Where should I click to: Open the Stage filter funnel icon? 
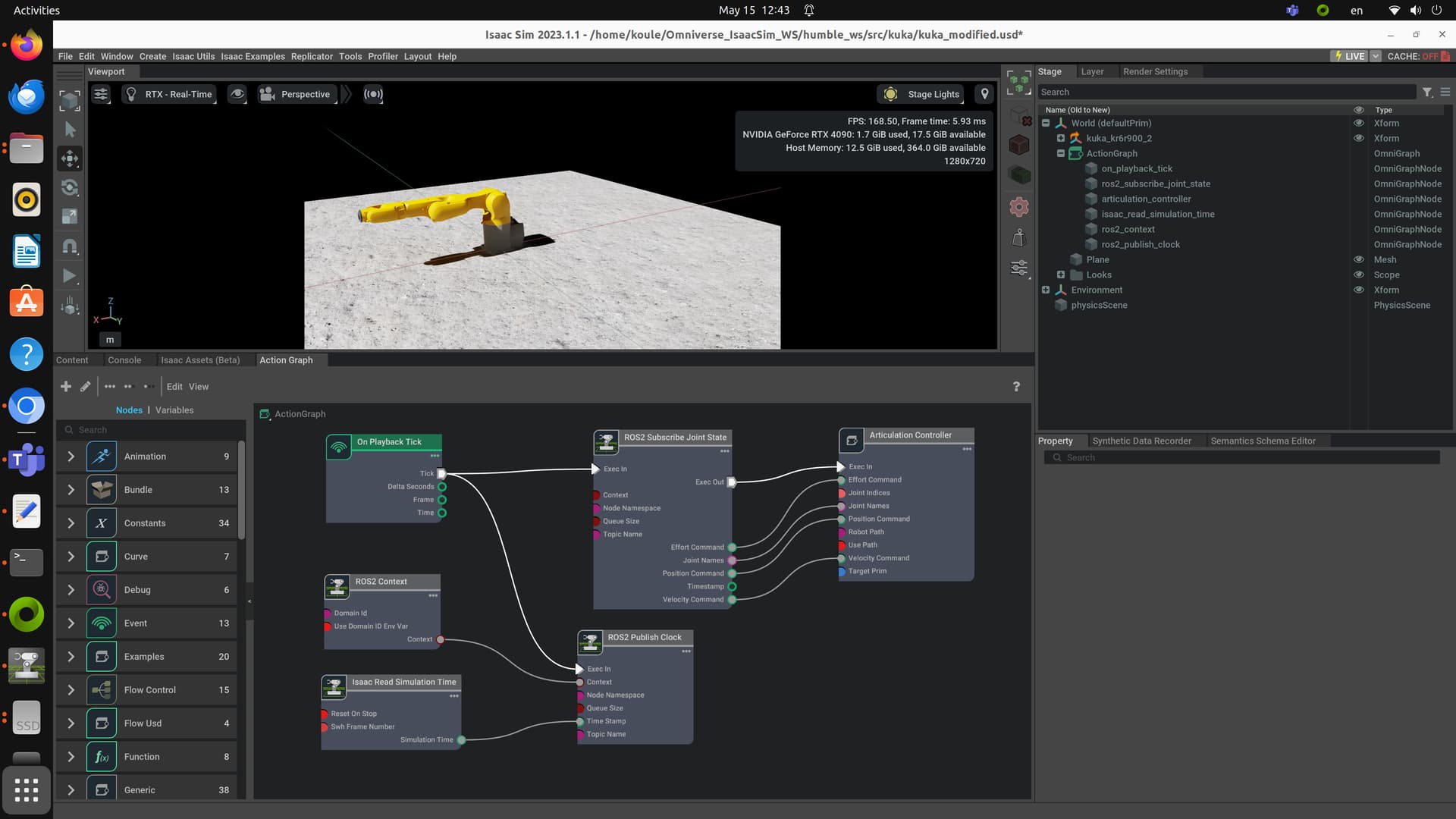(x=1427, y=92)
